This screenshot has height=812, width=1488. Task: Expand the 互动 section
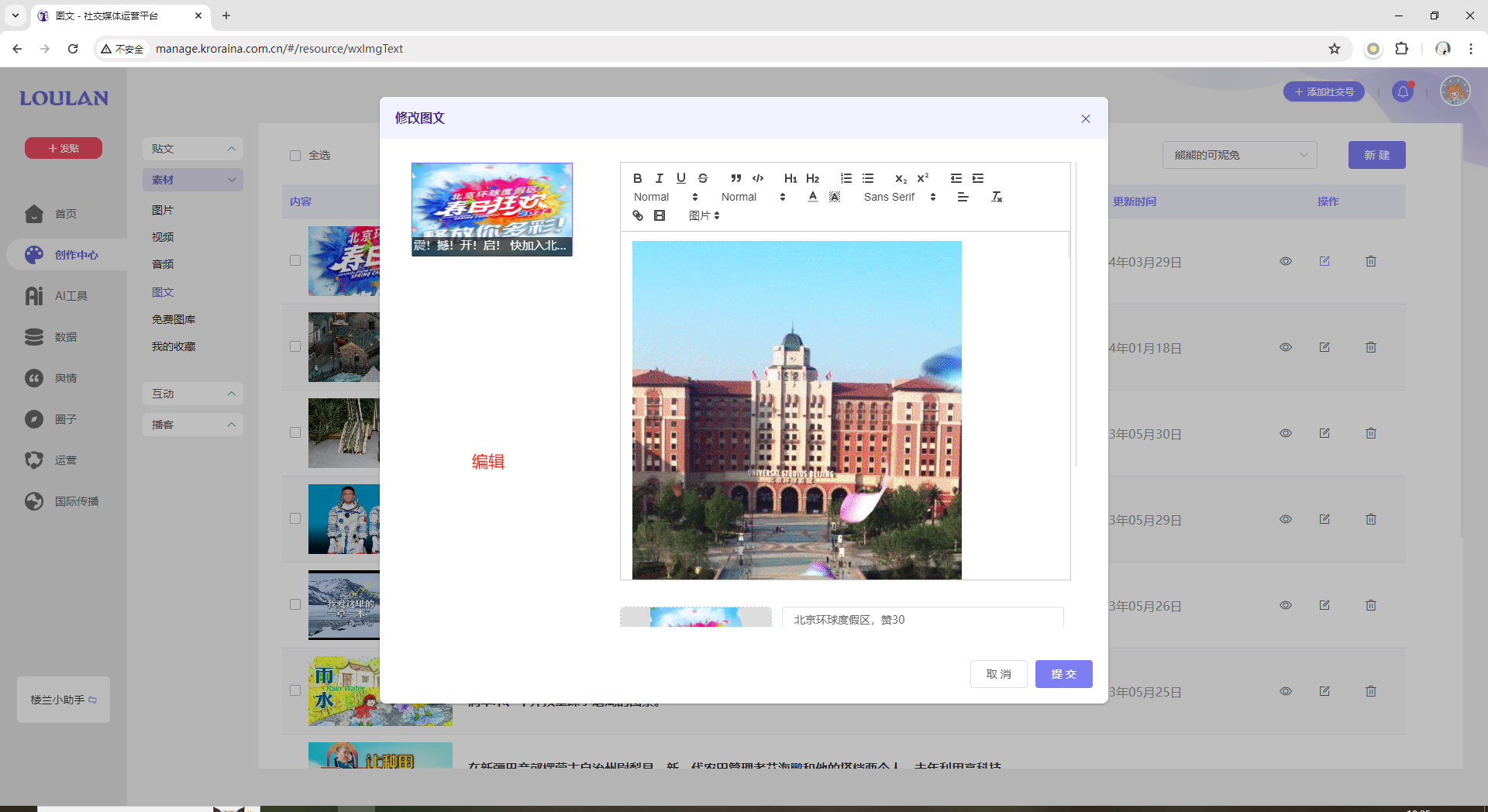coord(193,394)
